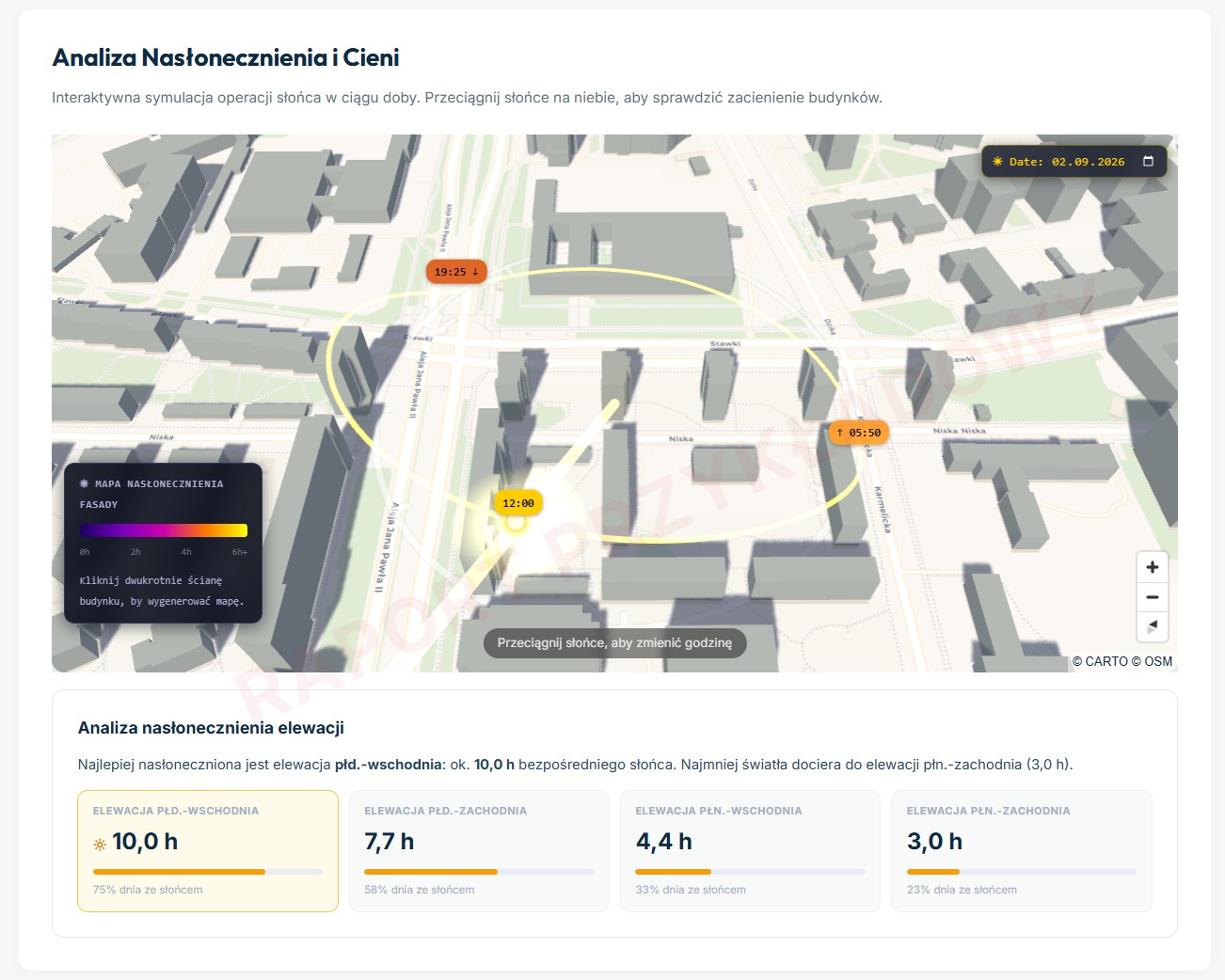Click the '58% dnia ze słońcem' text

click(x=420, y=890)
